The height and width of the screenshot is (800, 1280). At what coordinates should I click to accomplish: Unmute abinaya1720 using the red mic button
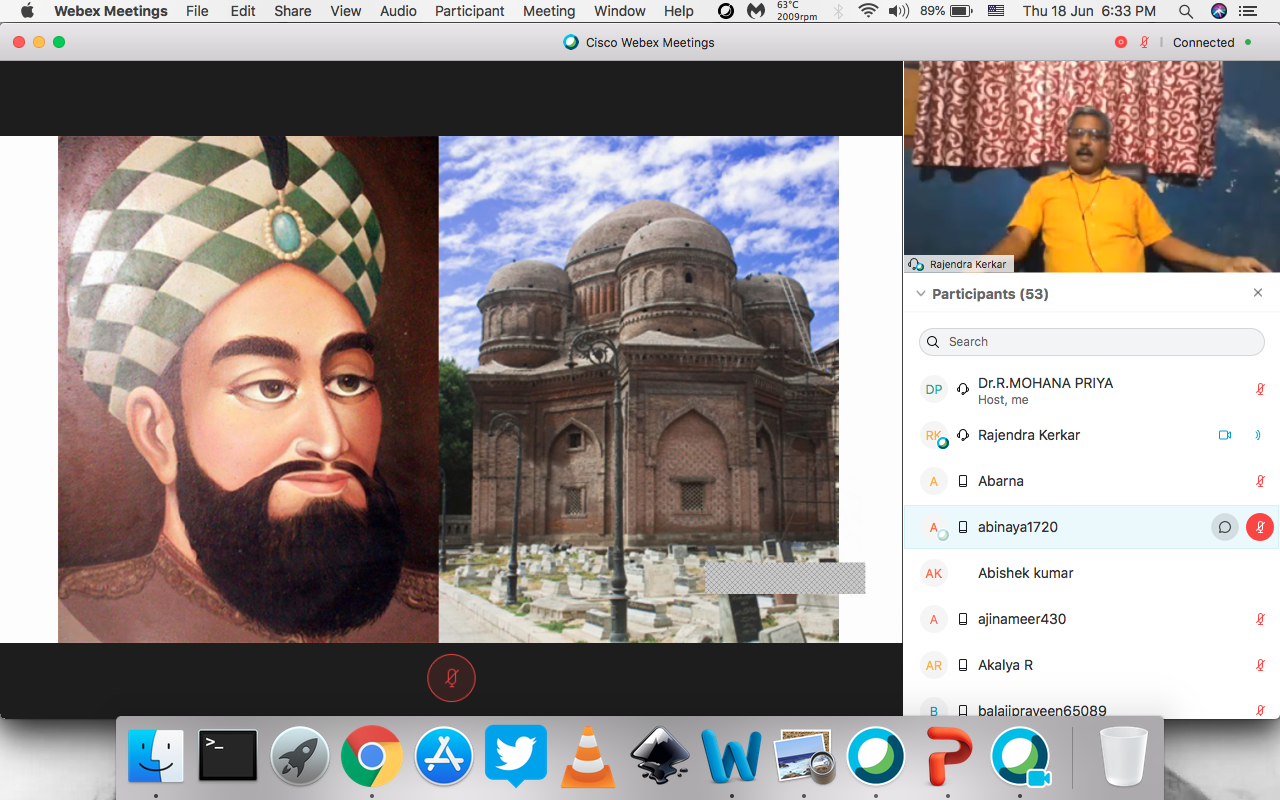tap(1260, 527)
